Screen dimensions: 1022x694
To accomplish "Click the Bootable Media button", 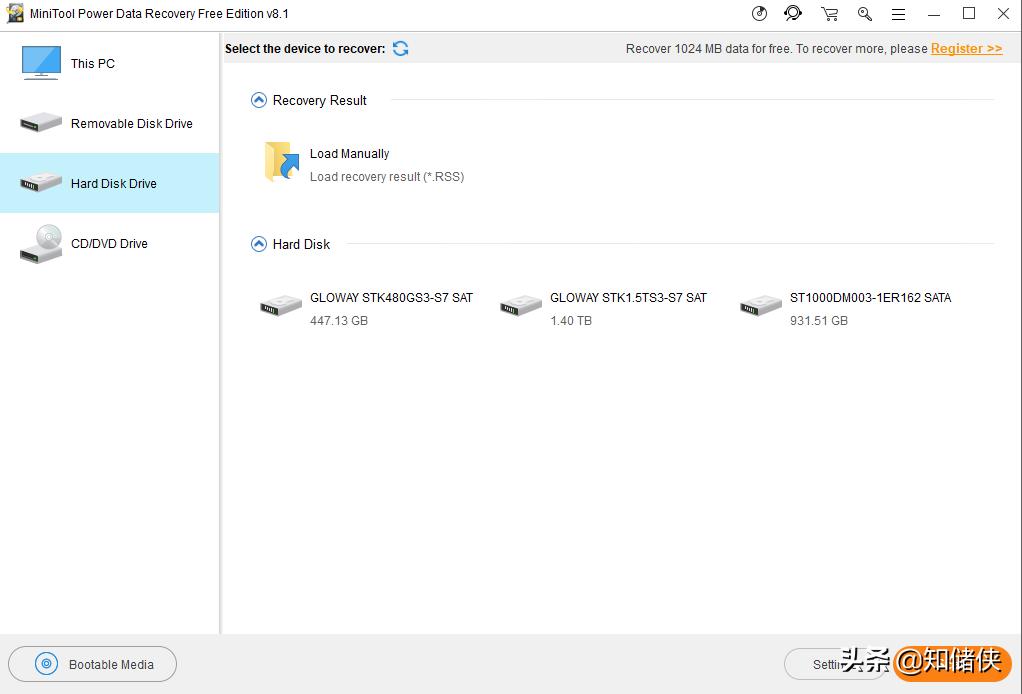I will [93, 664].
